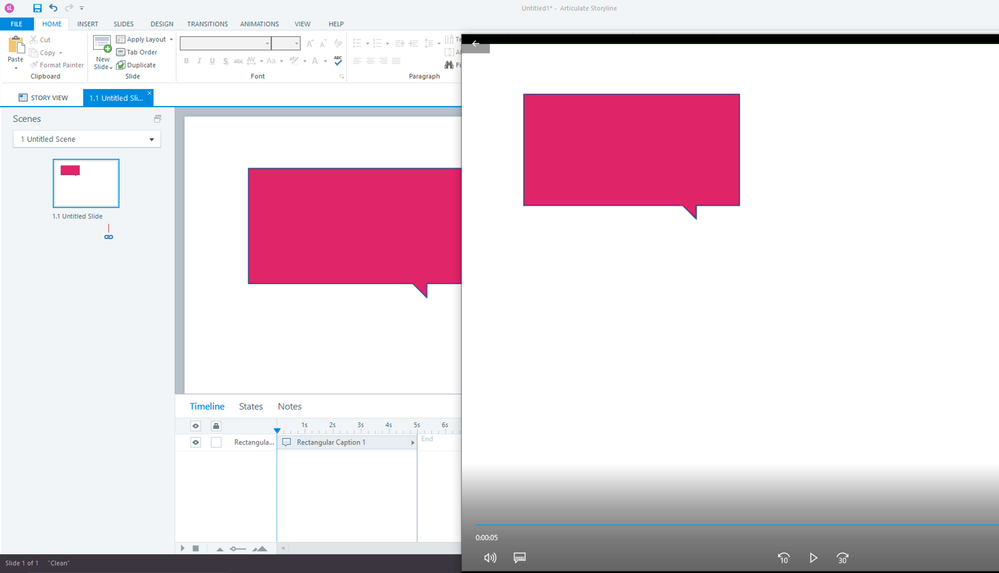Viewport: 999px width, 573px height.
Task: Hide Rectangular Caption 1 with eye icon
Action: tap(196, 442)
